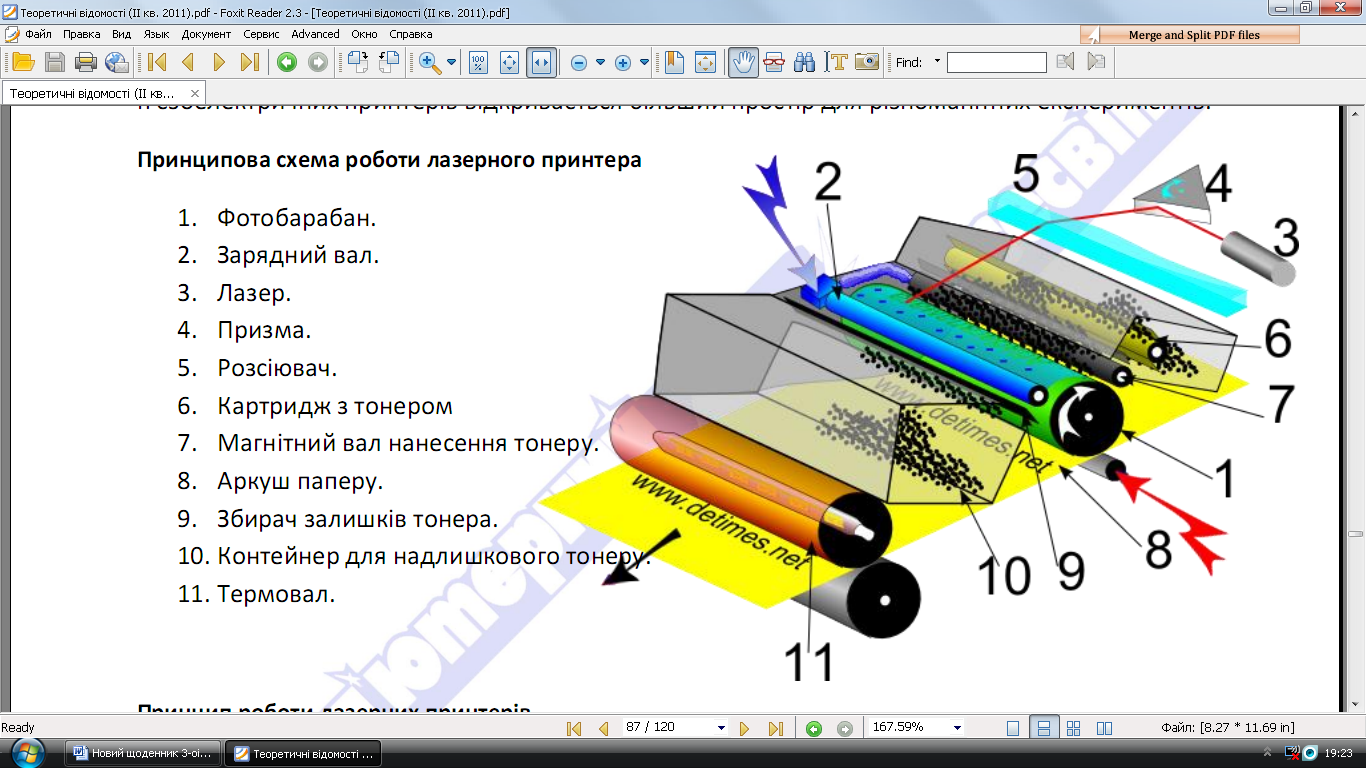Open the 167.59% zoom level dropdown
This screenshot has height=768, width=1366.
957,728
